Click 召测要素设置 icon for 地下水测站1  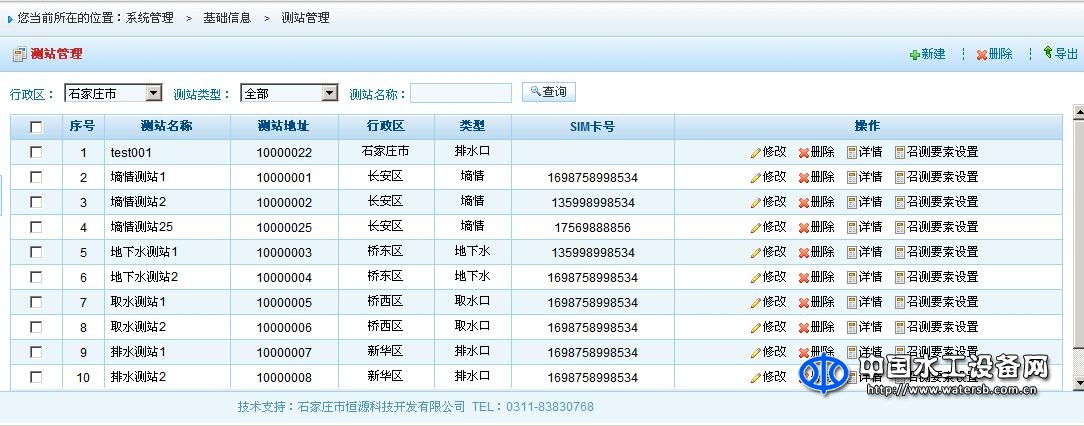[x=900, y=253]
